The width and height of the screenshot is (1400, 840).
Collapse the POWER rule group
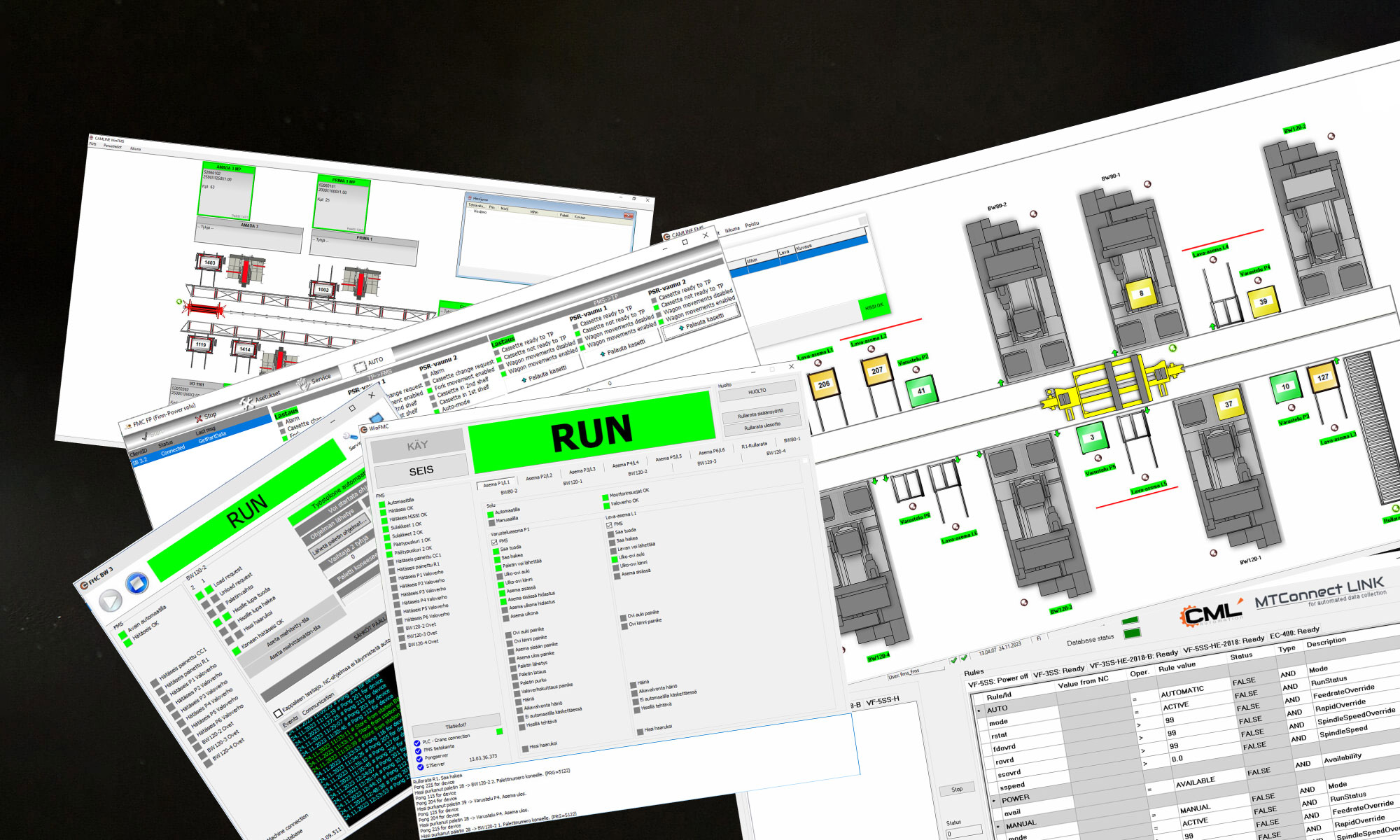point(993,800)
